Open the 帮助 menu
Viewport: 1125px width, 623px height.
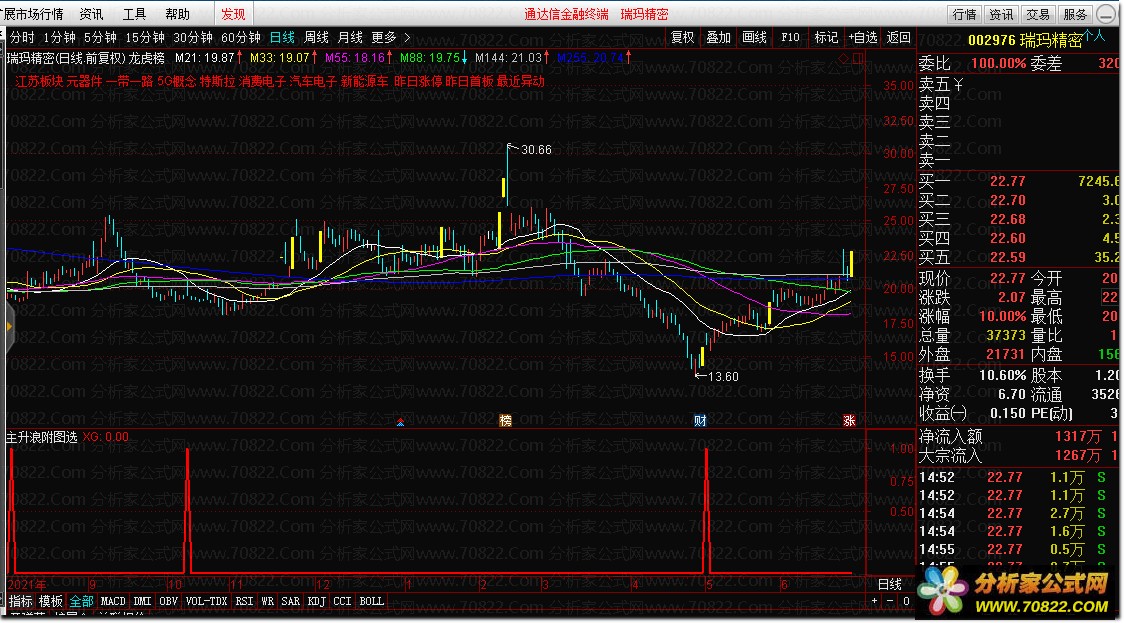(x=177, y=14)
